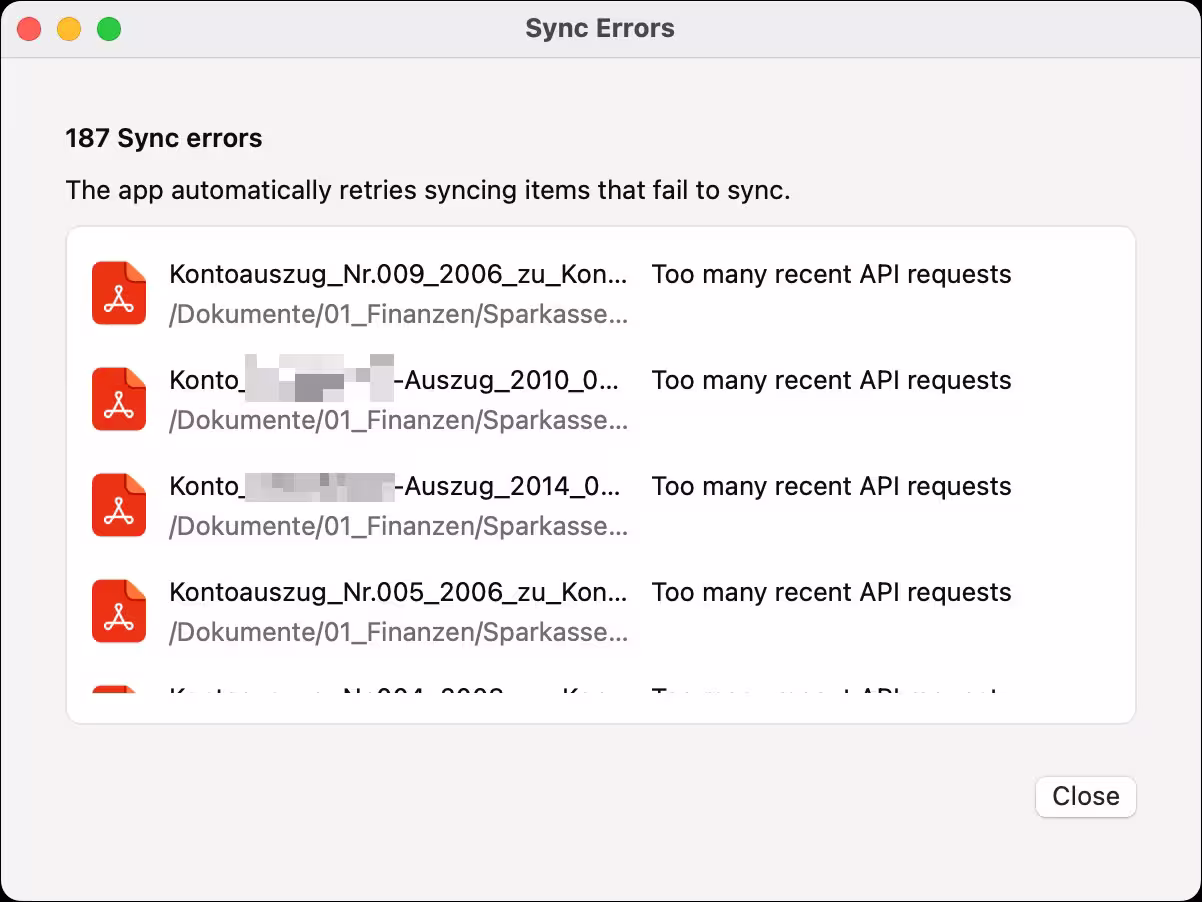Click the red window close button
This screenshot has width=1202, height=902.
click(x=29, y=29)
